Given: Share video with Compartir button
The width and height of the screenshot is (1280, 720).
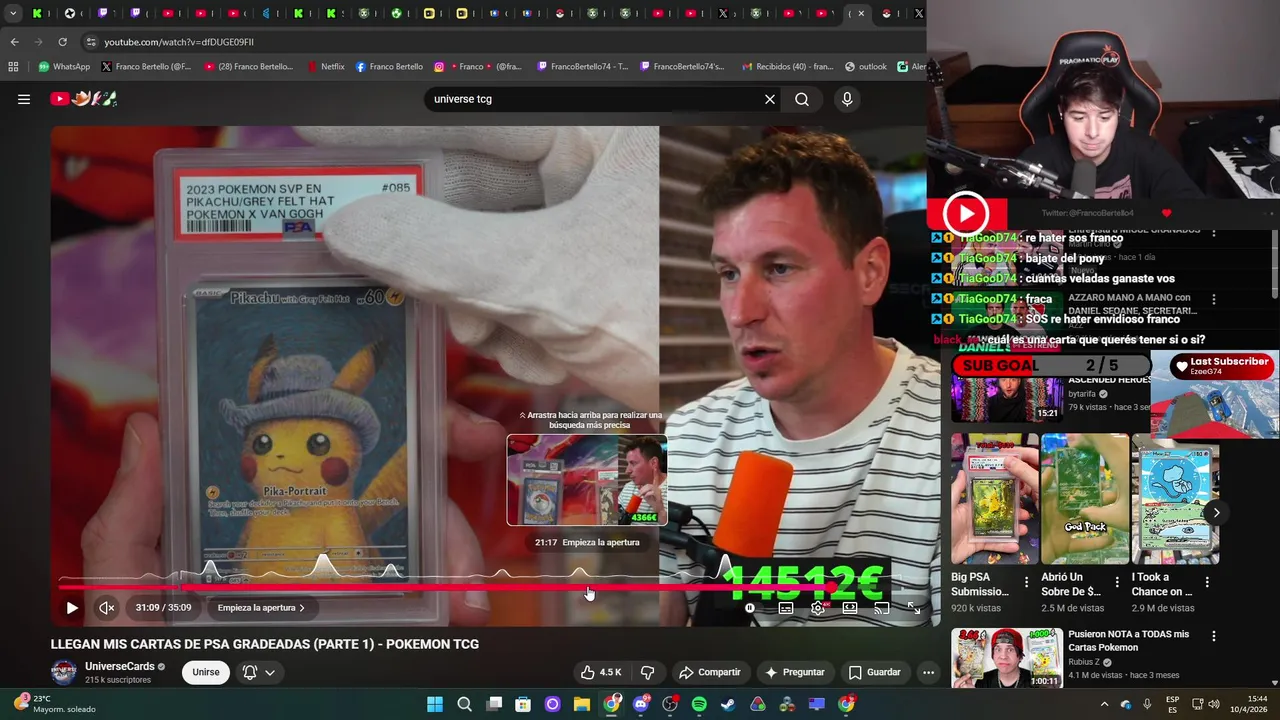Looking at the screenshot, I should 709,672.
